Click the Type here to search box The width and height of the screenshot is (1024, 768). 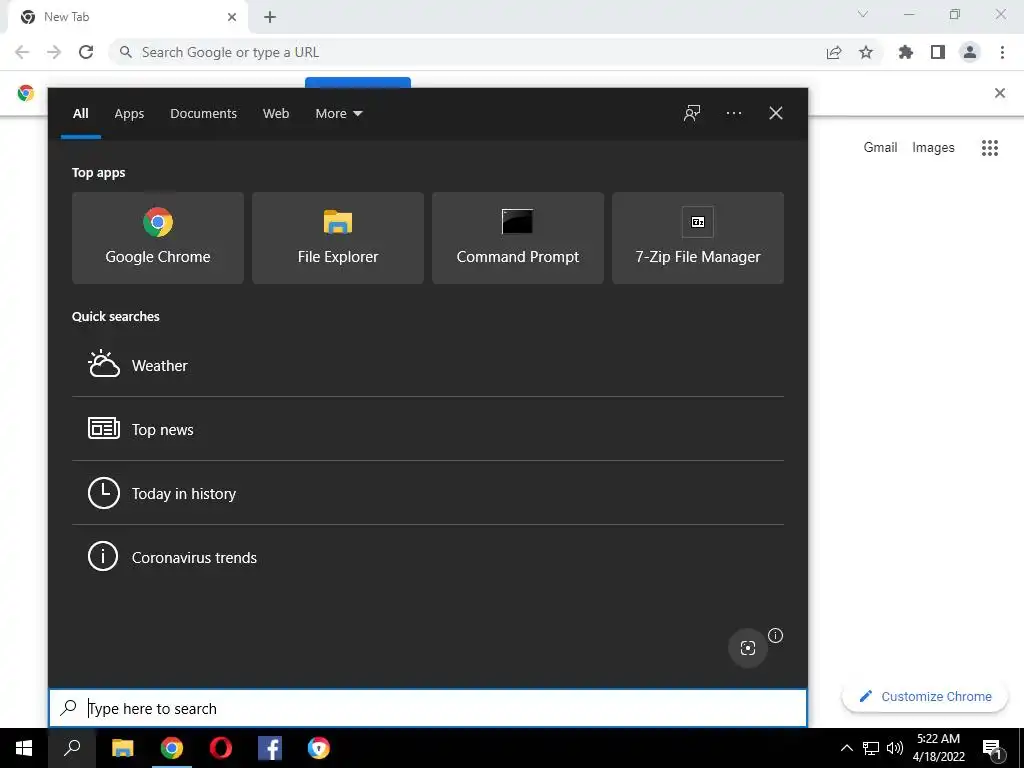(428, 708)
